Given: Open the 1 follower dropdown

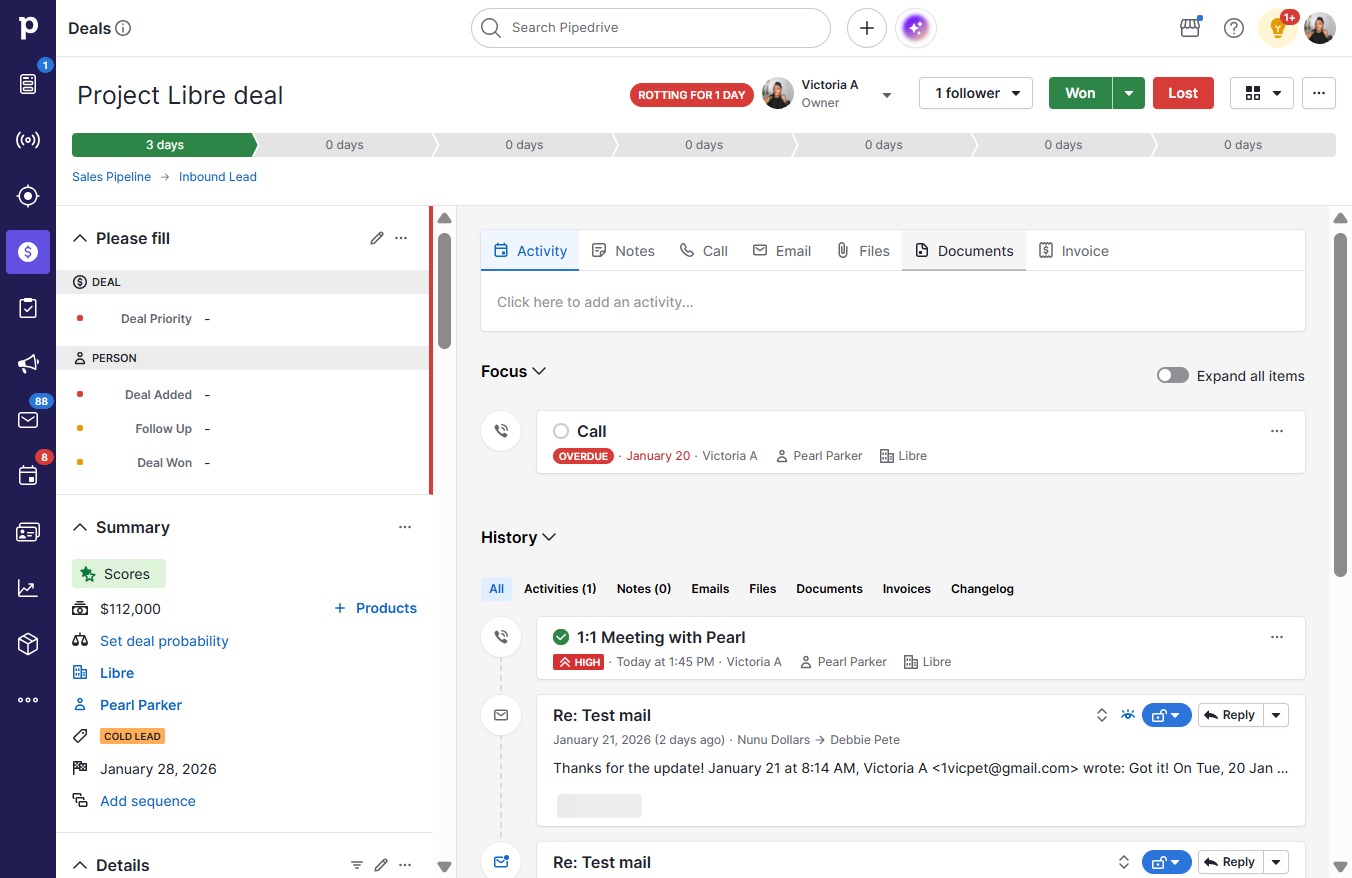Looking at the screenshot, I should pos(976,93).
